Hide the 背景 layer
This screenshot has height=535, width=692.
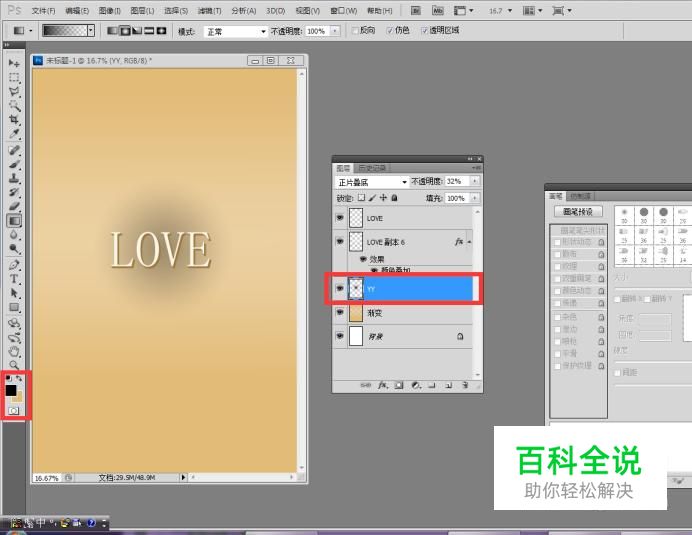click(340, 336)
